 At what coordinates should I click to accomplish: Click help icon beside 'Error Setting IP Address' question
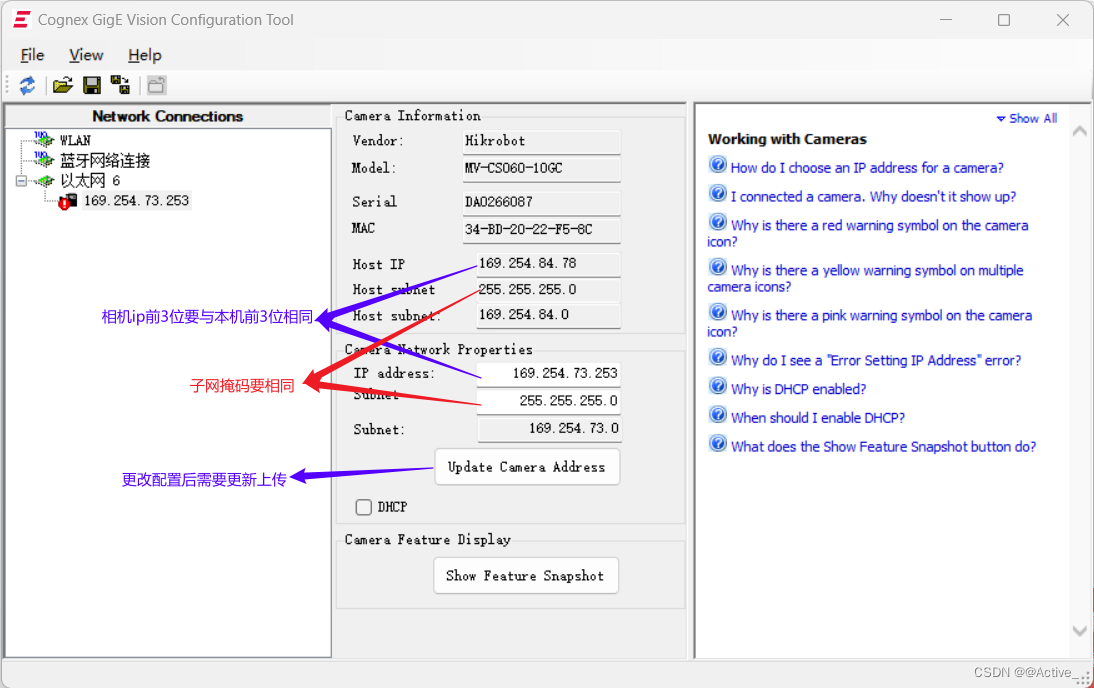717,357
